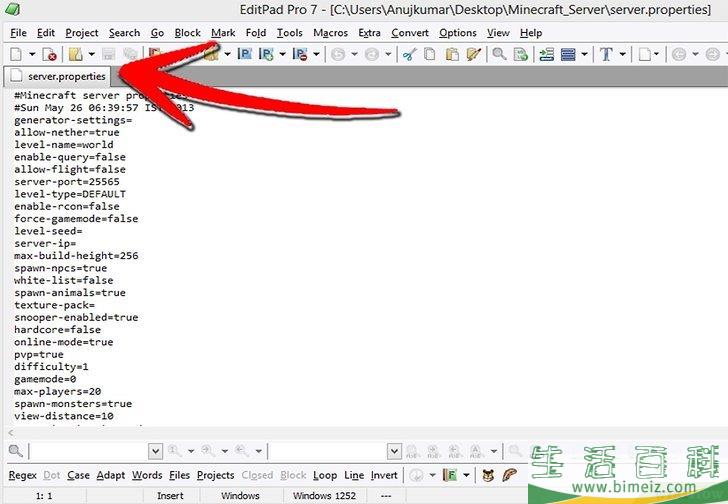728x504 pixels.
Task: Click the Font T icon
Action: pos(606,54)
